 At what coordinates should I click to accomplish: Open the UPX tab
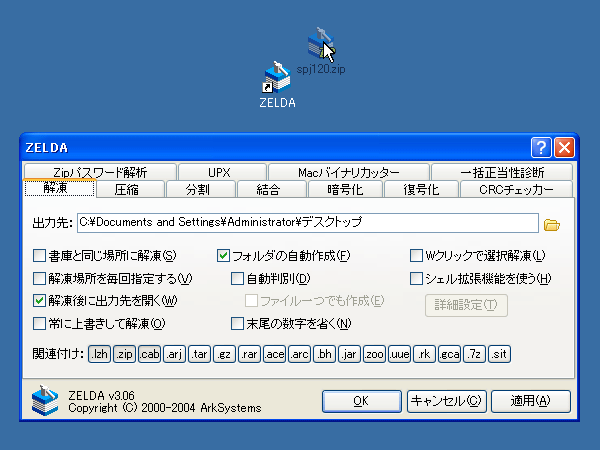coord(222,172)
